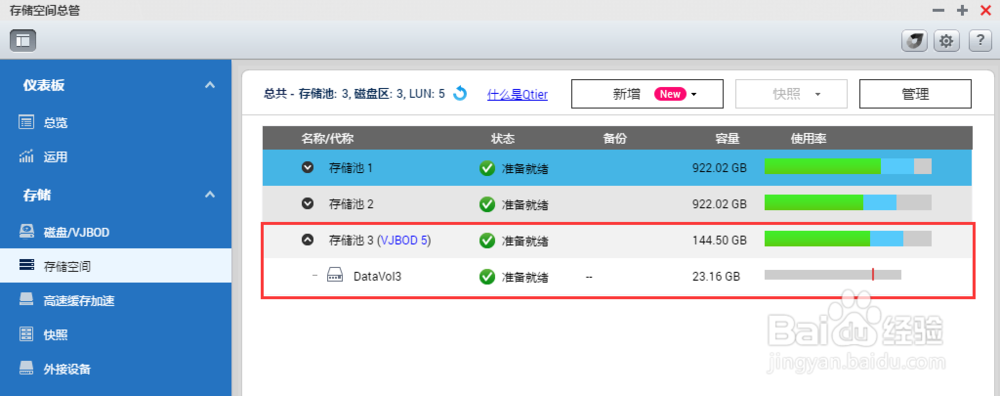This screenshot has width=1000, height=396.
Task: Click the 名称/代称 column header
Action: [x=328, y=138]
